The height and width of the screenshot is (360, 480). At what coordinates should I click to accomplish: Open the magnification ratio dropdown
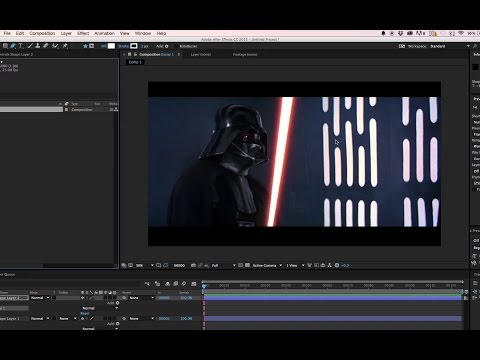pyautogui.click(x=145, y=265)
